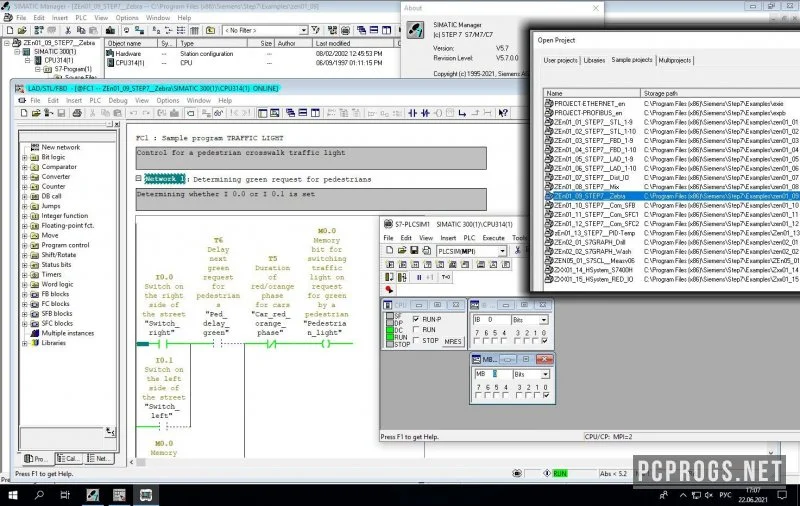Collapse the SIMATIC 300(1) tree node

[17, 52]
